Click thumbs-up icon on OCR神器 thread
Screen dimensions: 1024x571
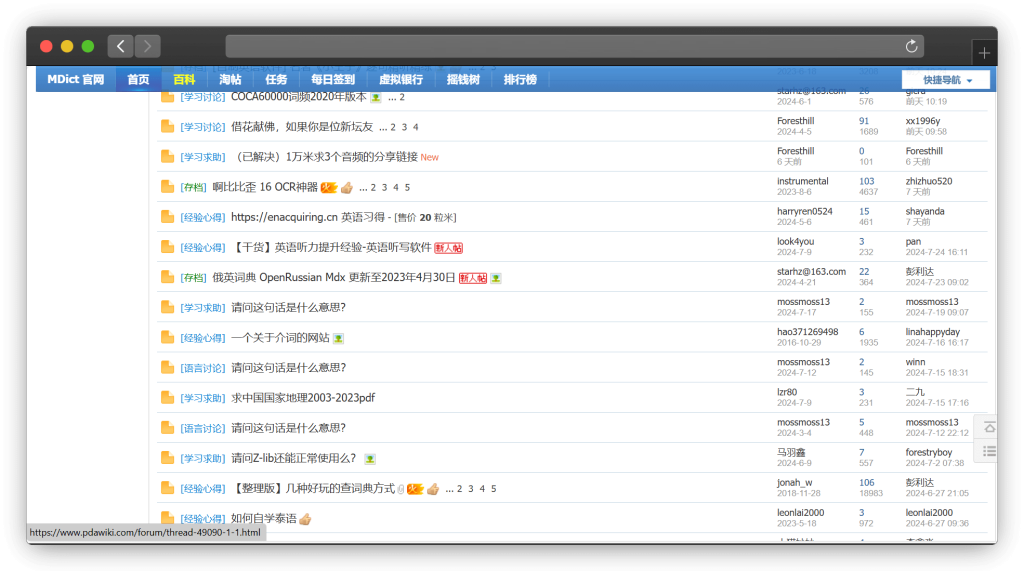[347, 188]
